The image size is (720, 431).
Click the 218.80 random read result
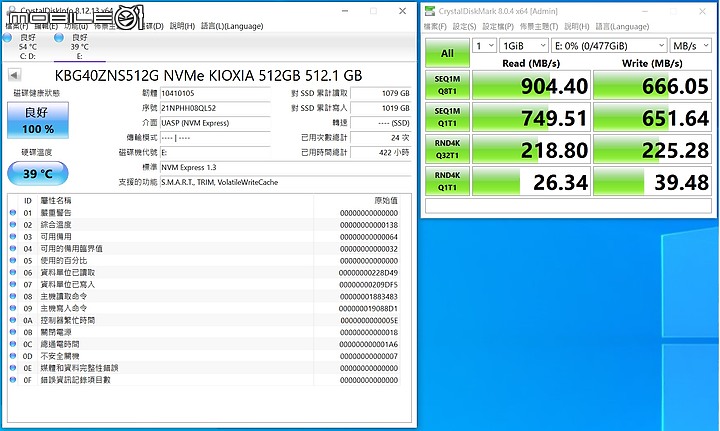pos(531,150)
